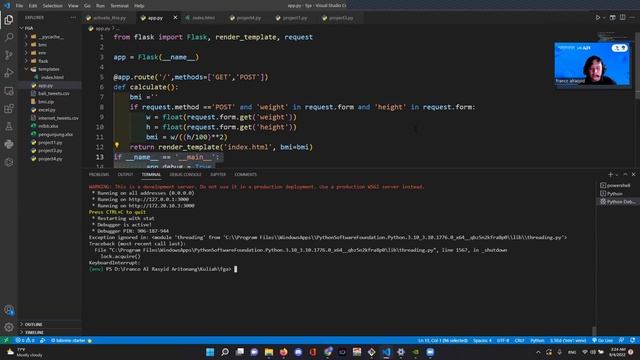Open the Run menu
Image resolution: width=640 pixels, height=360 pixels.
pos(100,6)
